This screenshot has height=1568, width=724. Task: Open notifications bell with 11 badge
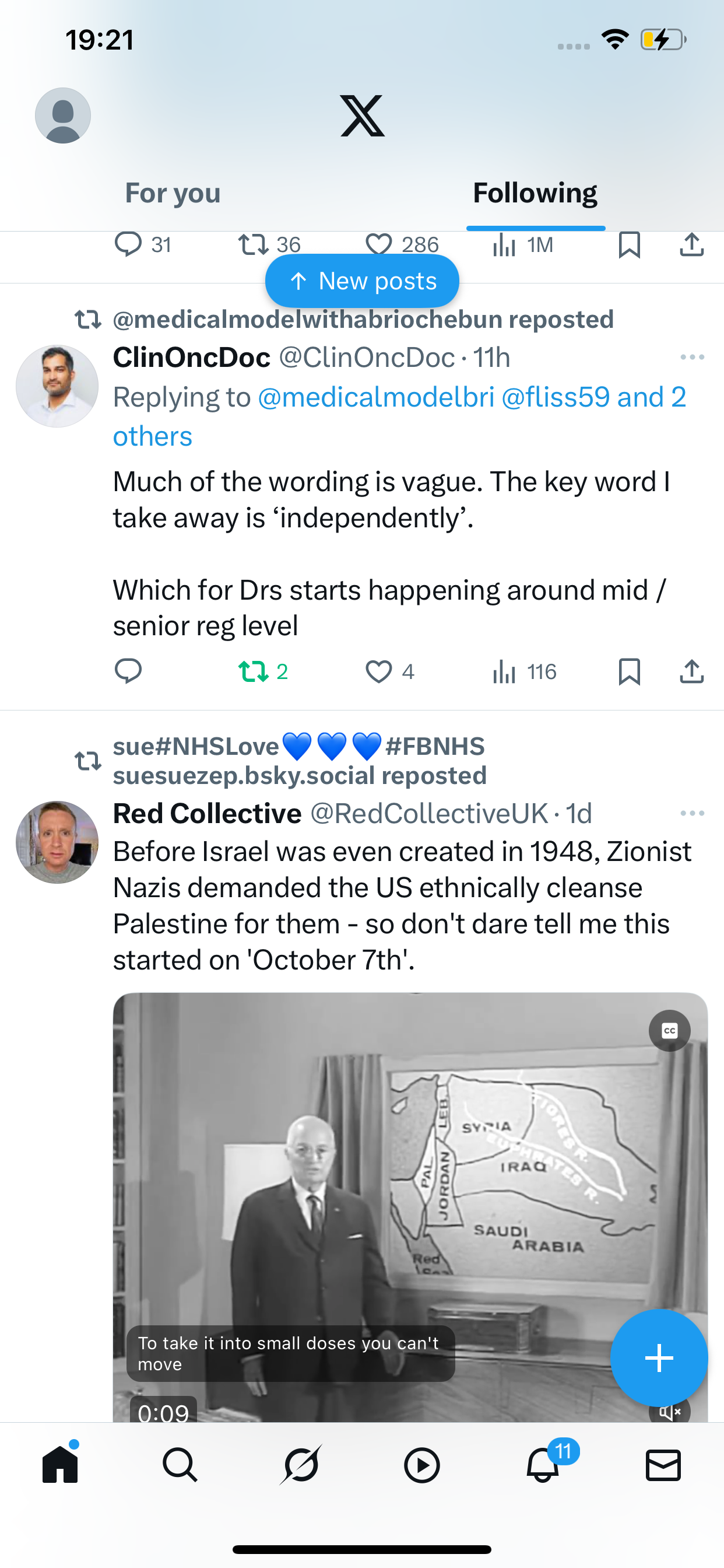543,1465
